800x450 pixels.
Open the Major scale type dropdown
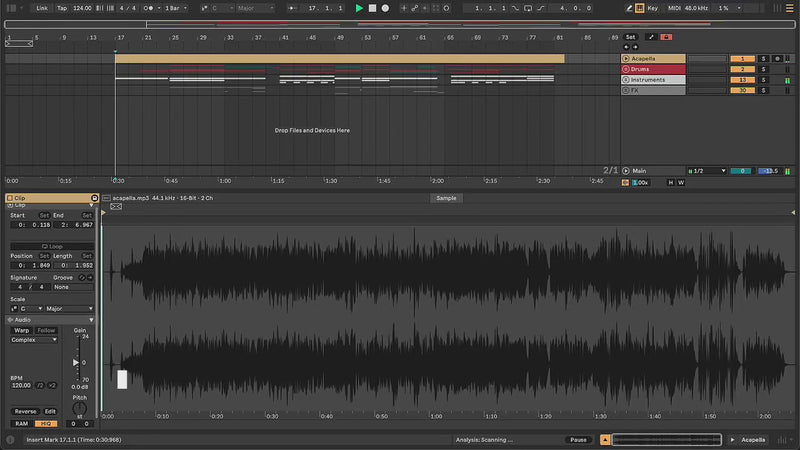click(x=69, y=309)
